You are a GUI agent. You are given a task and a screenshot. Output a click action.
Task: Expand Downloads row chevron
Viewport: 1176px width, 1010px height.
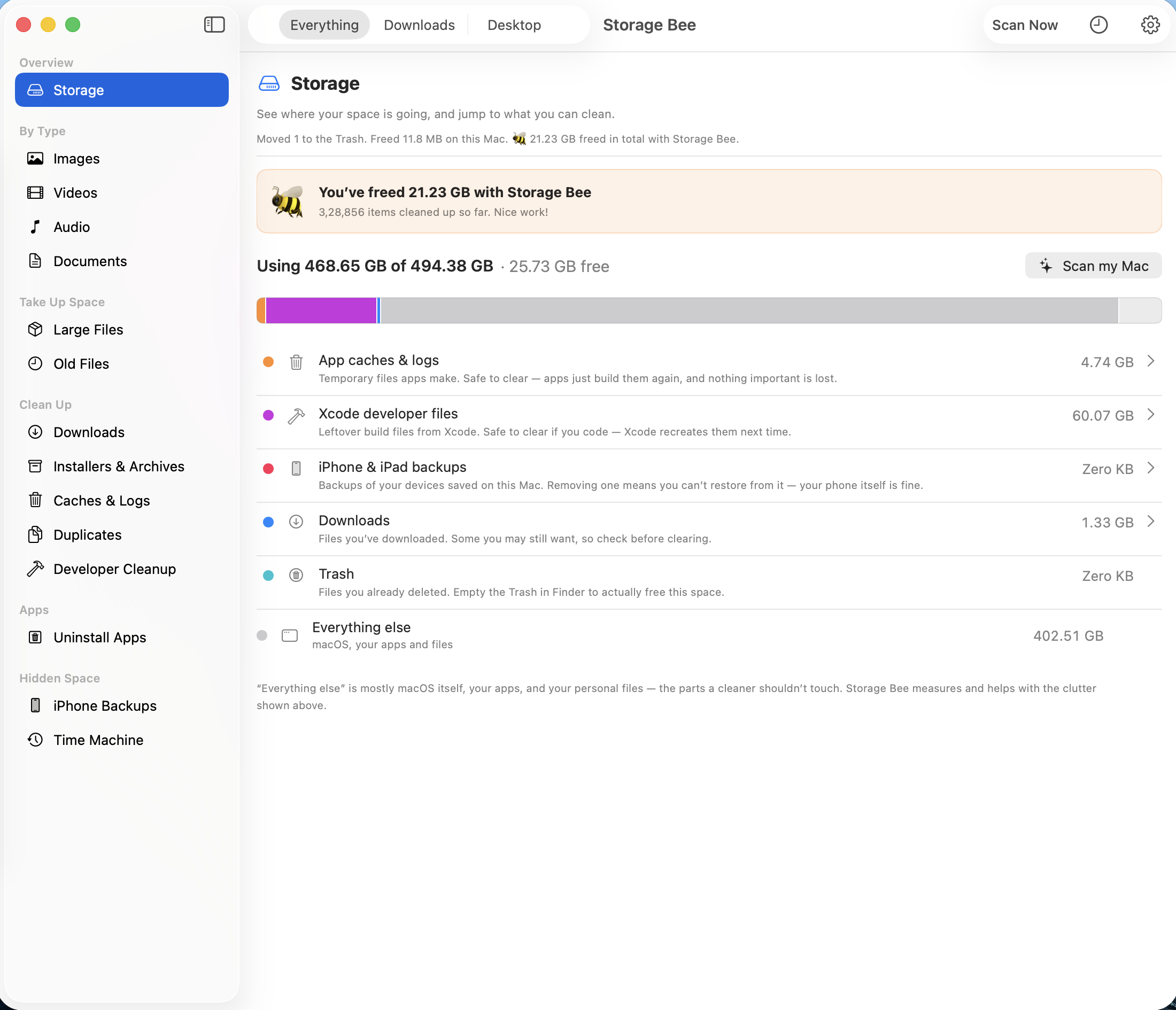(x=1150, y=522)
